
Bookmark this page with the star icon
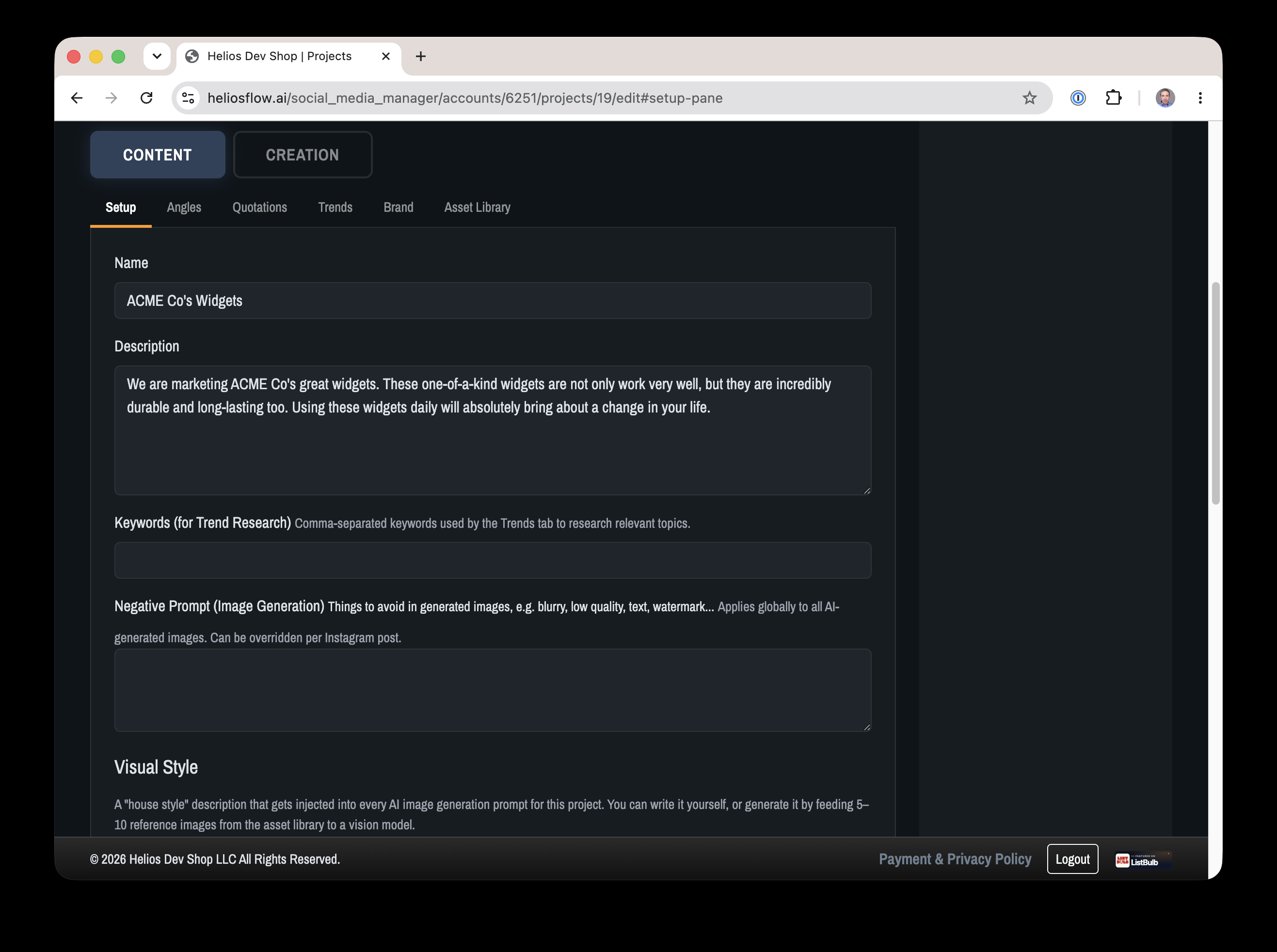1029,98
